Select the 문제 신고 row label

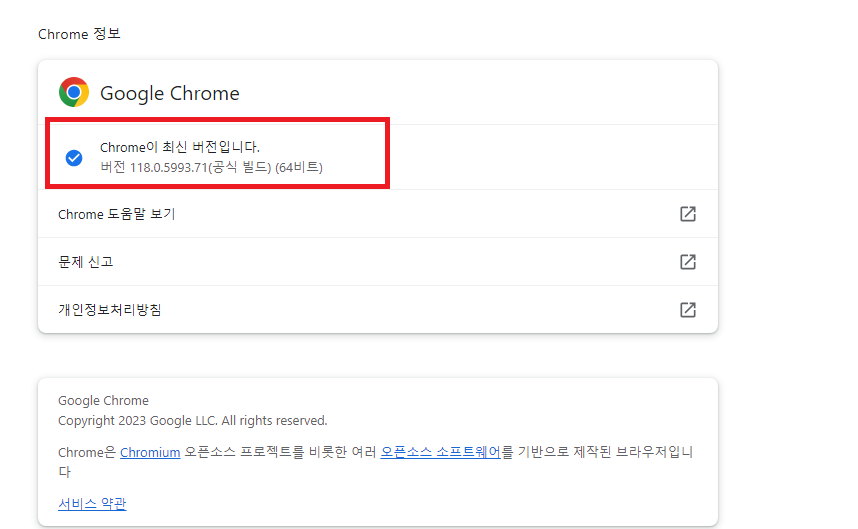(86, 262)
